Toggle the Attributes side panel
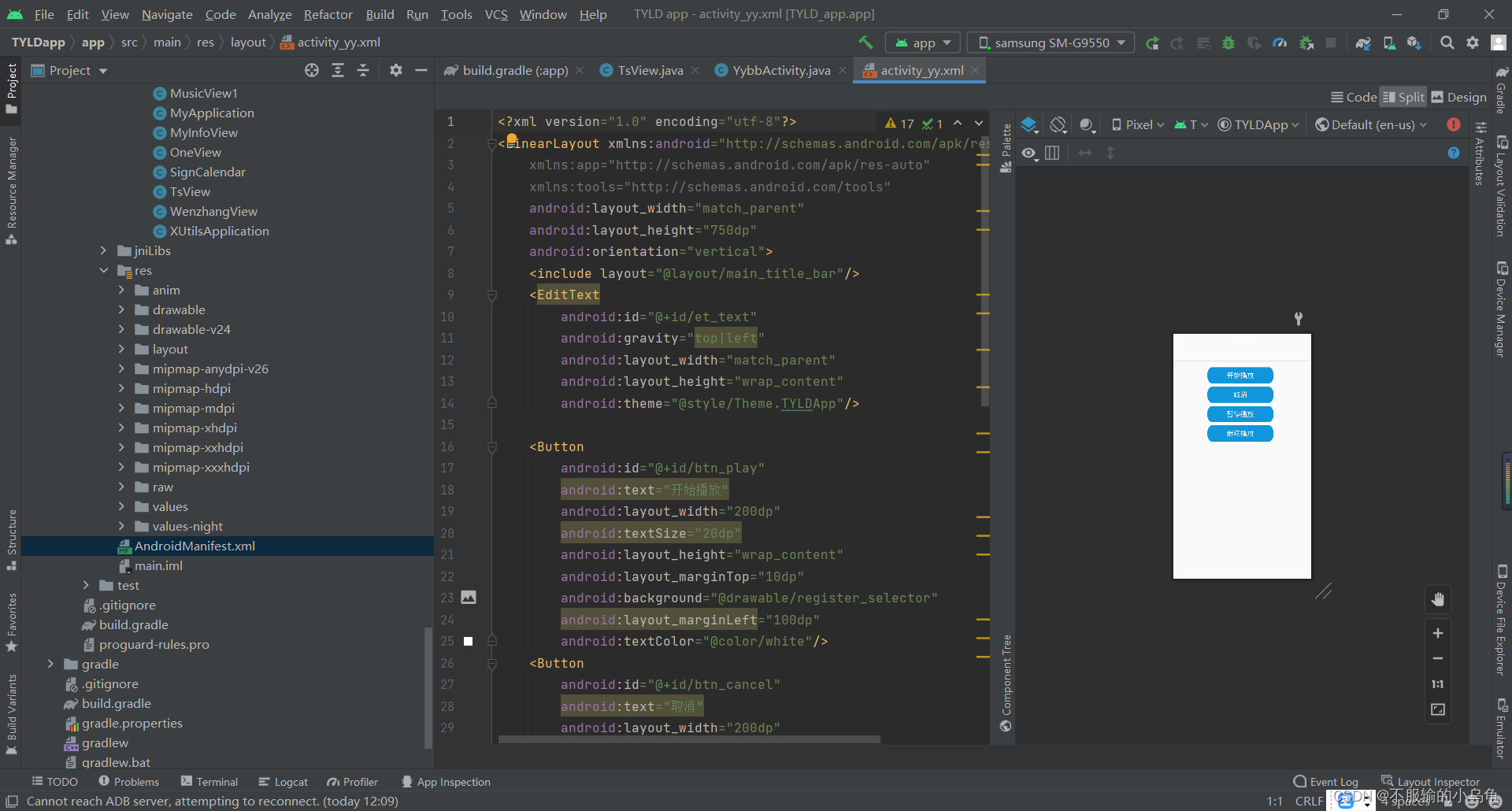Screen dimensions: 1512x811 tap(1480, 154)
